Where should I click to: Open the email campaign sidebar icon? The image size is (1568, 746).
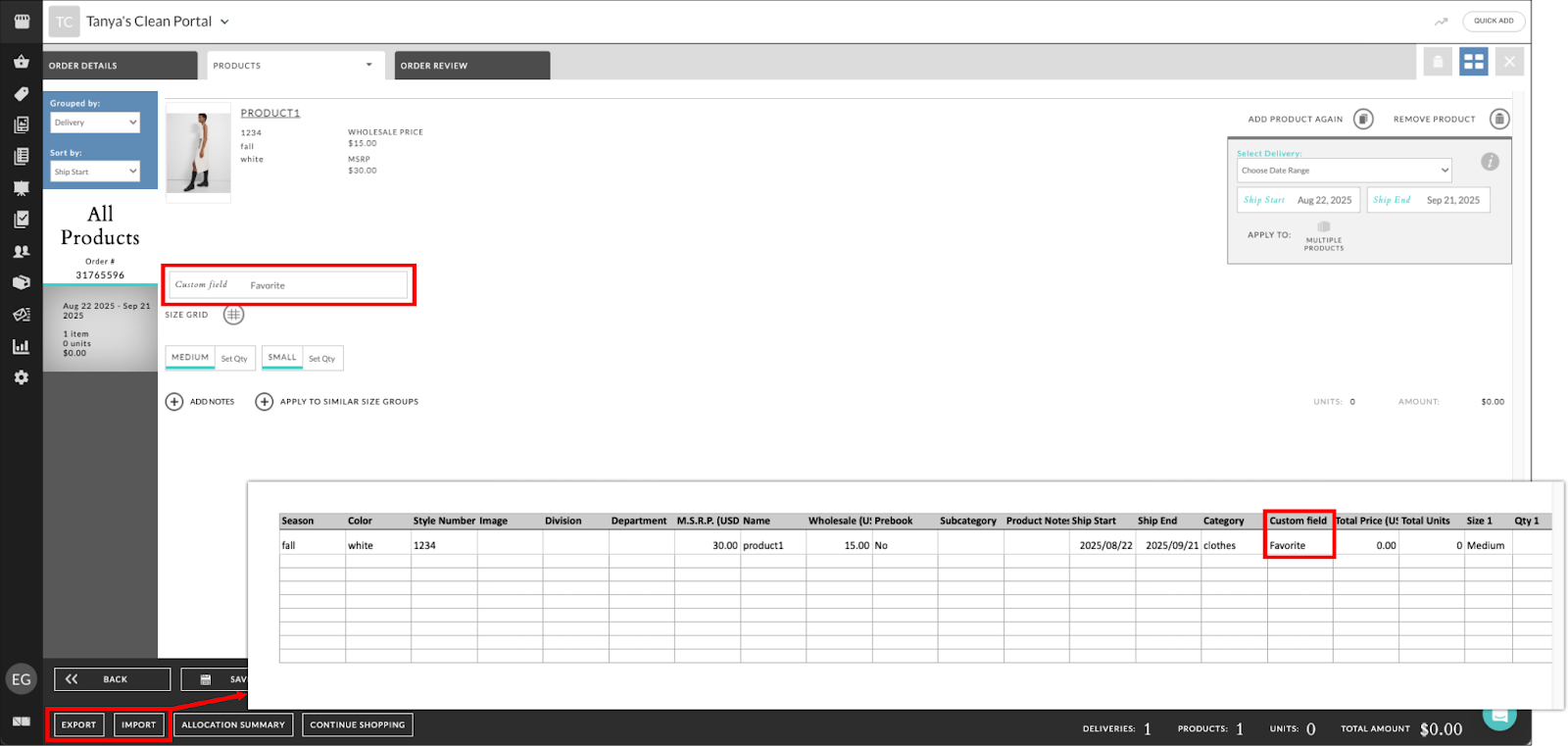point(22,315)
